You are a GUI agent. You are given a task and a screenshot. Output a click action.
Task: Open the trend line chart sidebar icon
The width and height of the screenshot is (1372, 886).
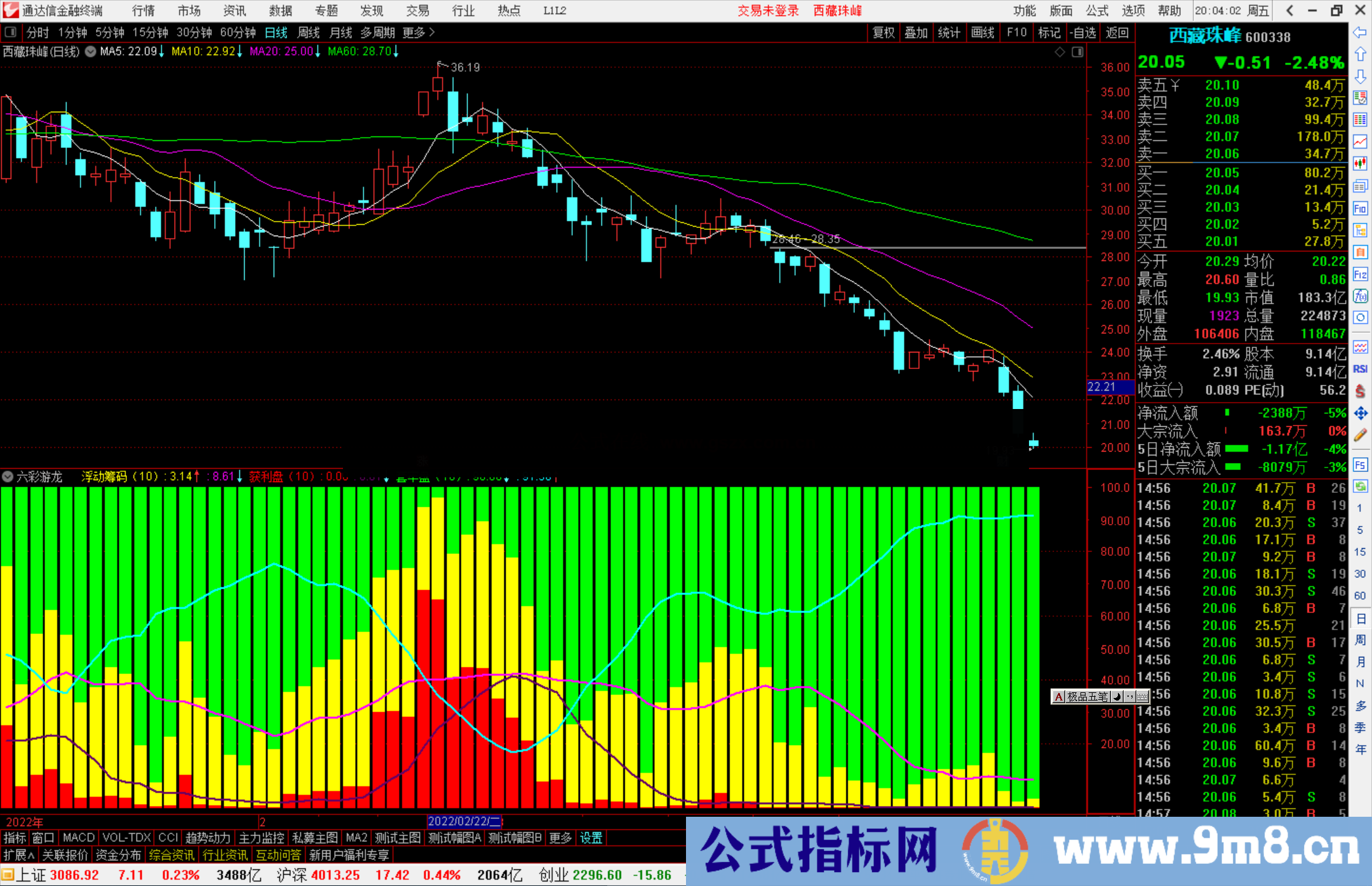pyautogui.click(x=1360, y=142)
